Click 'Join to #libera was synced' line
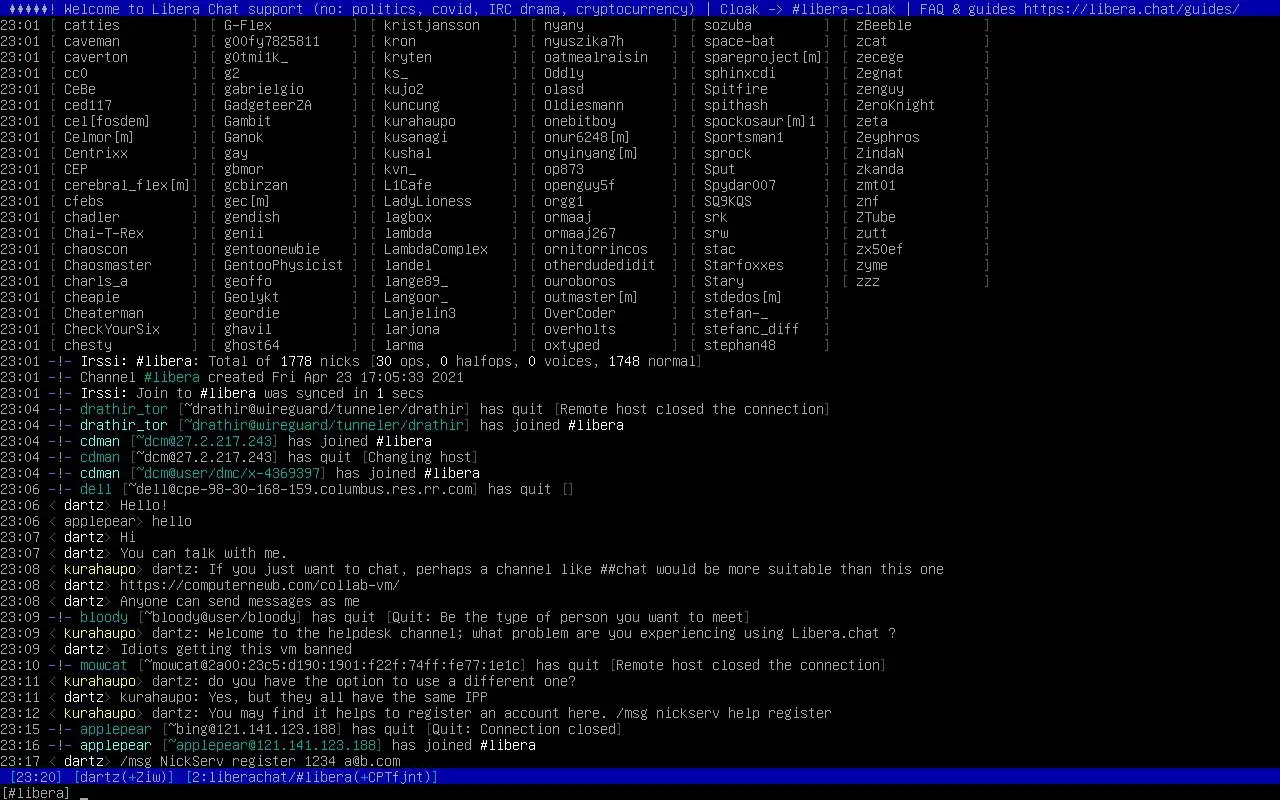This screenshot has height=800, width=1280. pyautogui.click(x=212, y=393)
